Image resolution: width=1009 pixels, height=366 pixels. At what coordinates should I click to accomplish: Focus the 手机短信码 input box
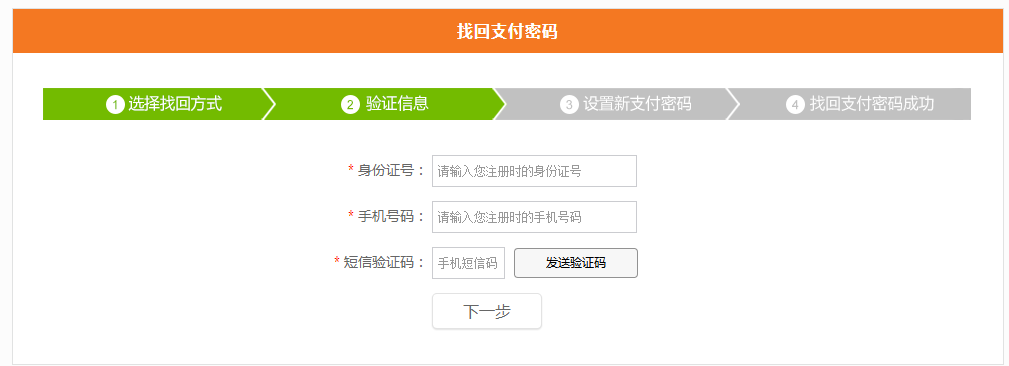click(x=468, y=263)
